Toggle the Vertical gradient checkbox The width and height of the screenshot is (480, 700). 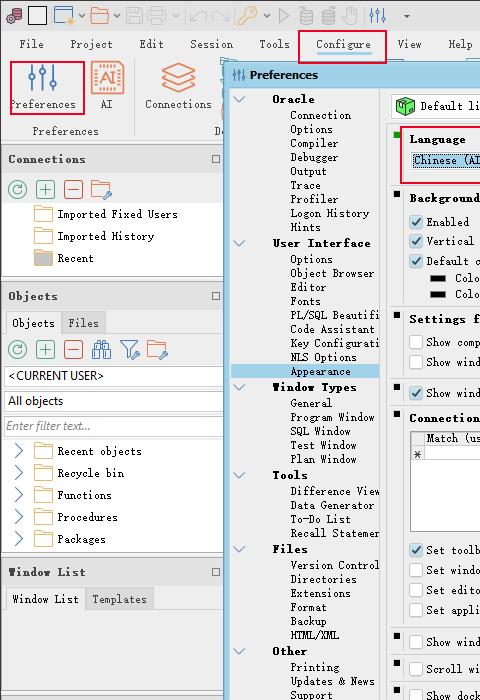(416, 241)
